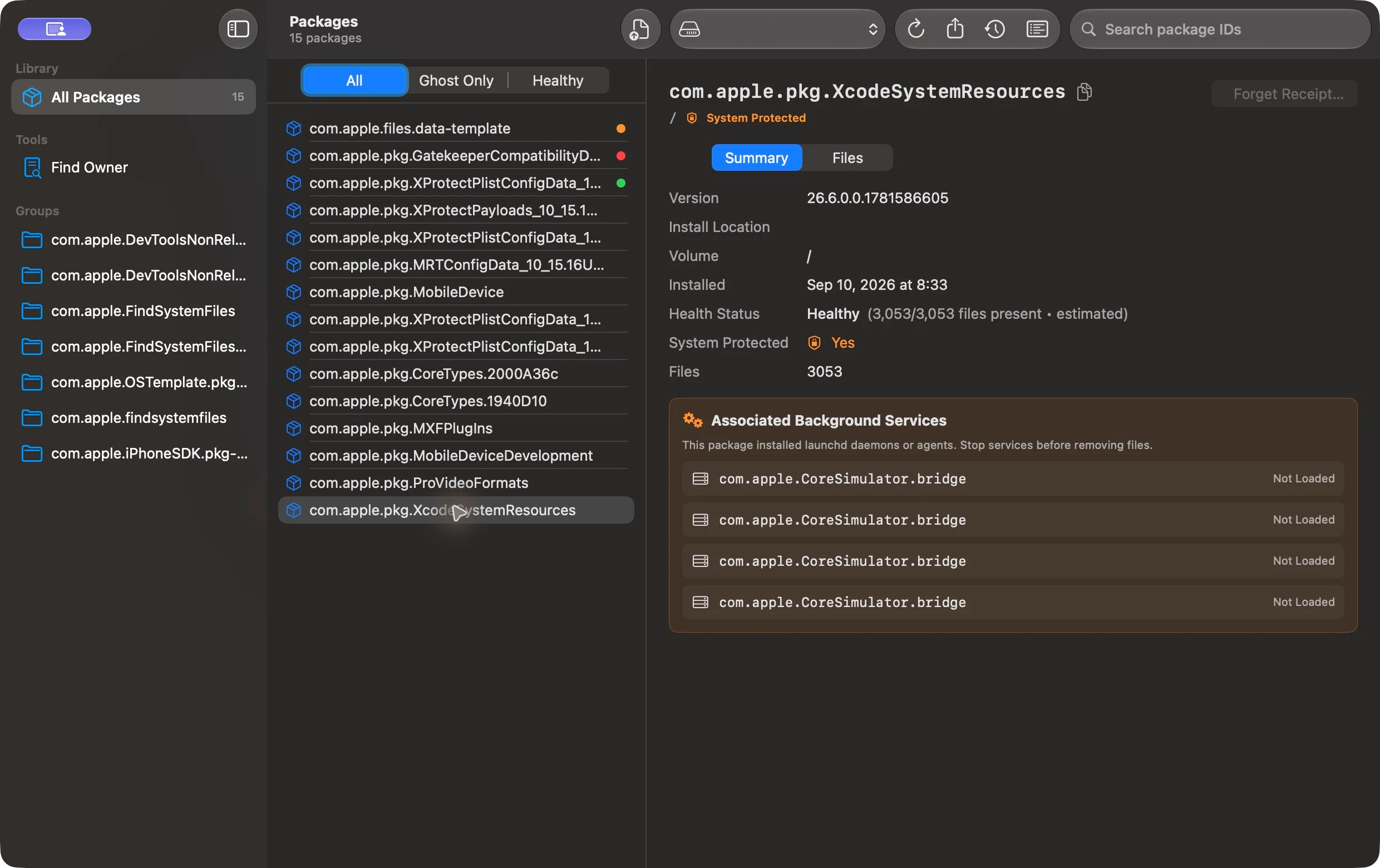Click the com.apple.pkg.XcodeSystemResources row icon

293,510
